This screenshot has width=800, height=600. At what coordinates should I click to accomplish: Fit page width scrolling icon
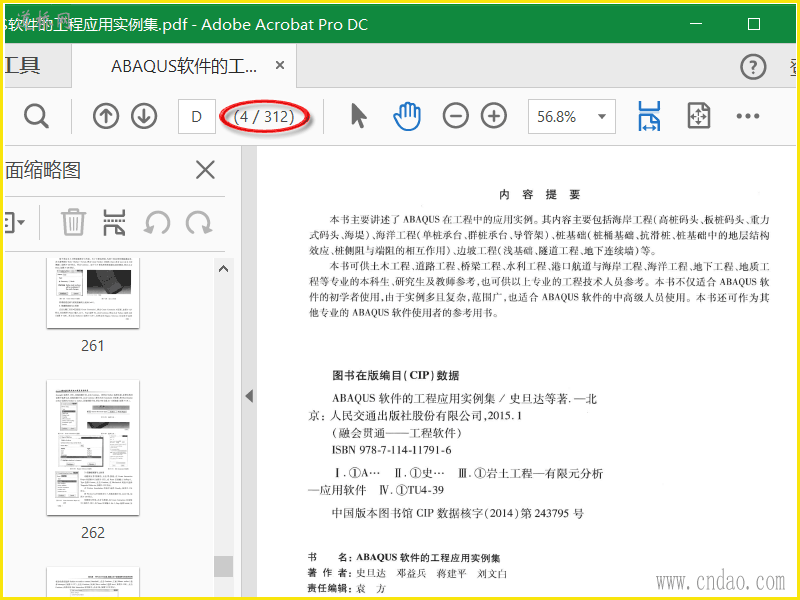coord(649,116)
